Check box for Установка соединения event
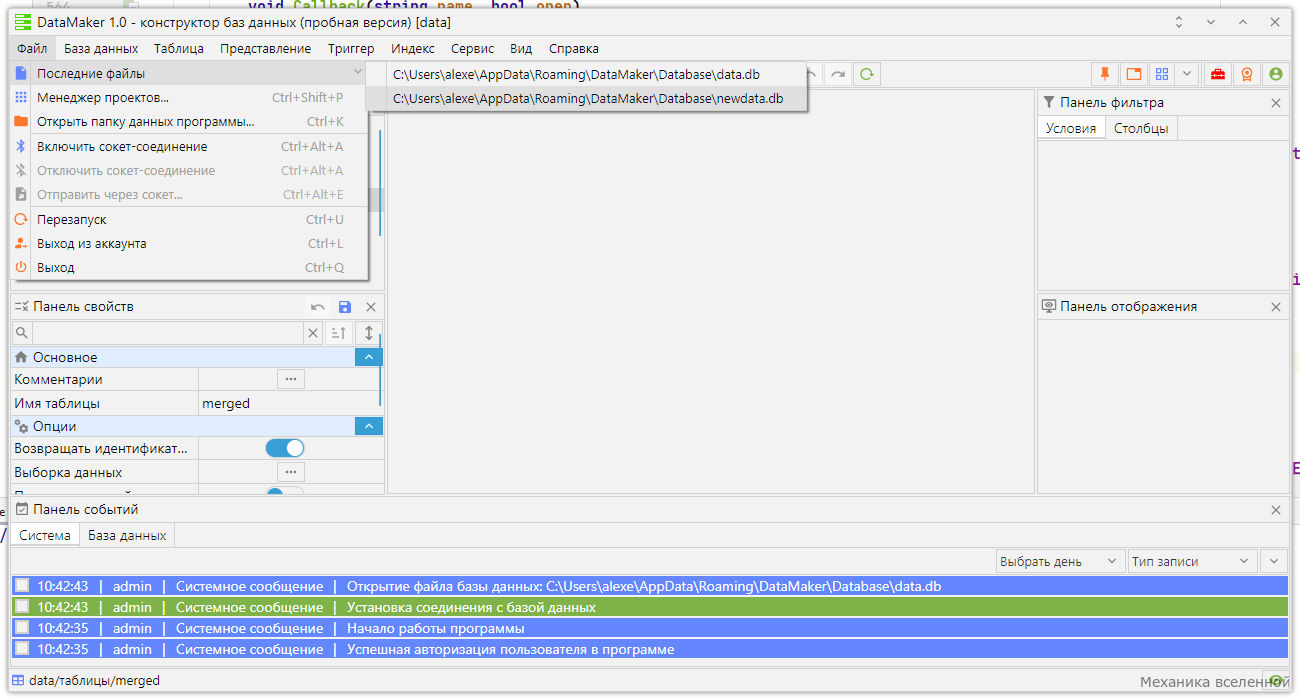The width and height of the screenshot is (1300, 700). (x=22, y=607)
